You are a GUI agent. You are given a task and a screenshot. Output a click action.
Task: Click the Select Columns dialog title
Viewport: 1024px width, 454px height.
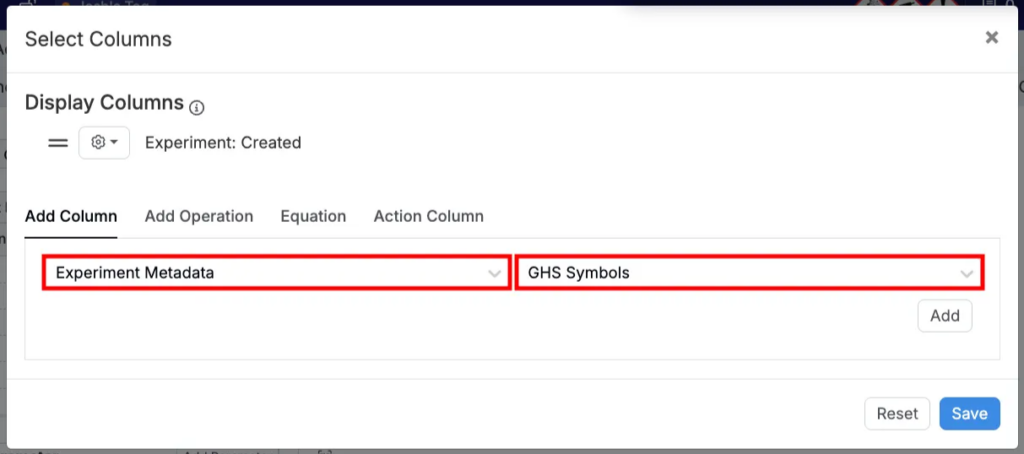tap(98, 40)
